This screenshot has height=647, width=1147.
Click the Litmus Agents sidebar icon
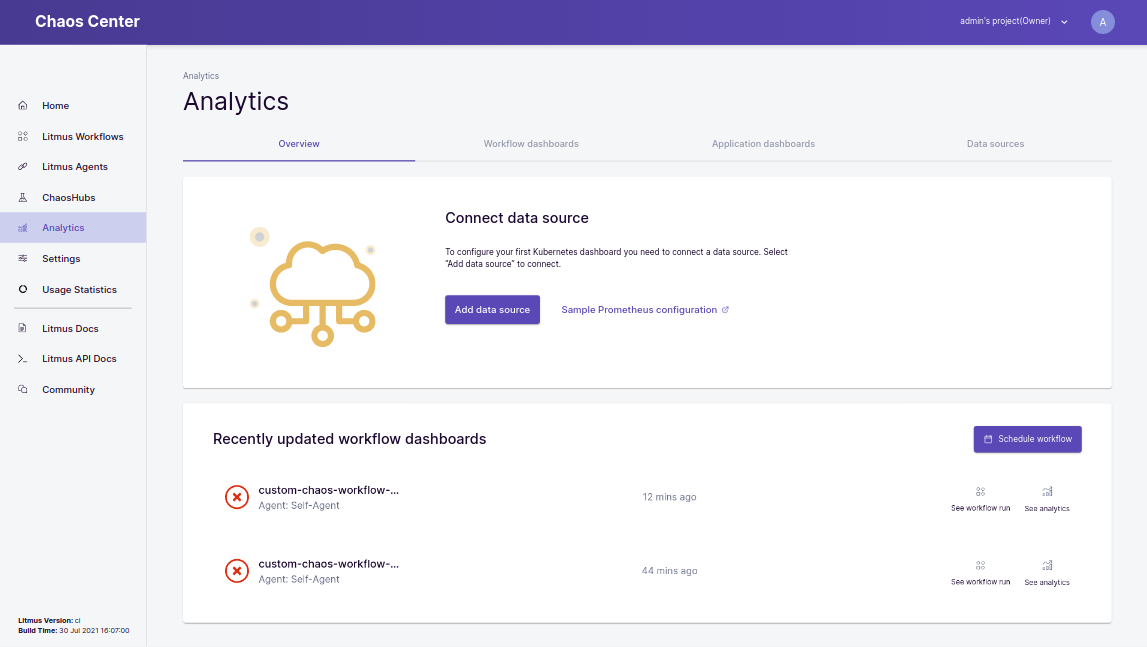click(23, 167)
